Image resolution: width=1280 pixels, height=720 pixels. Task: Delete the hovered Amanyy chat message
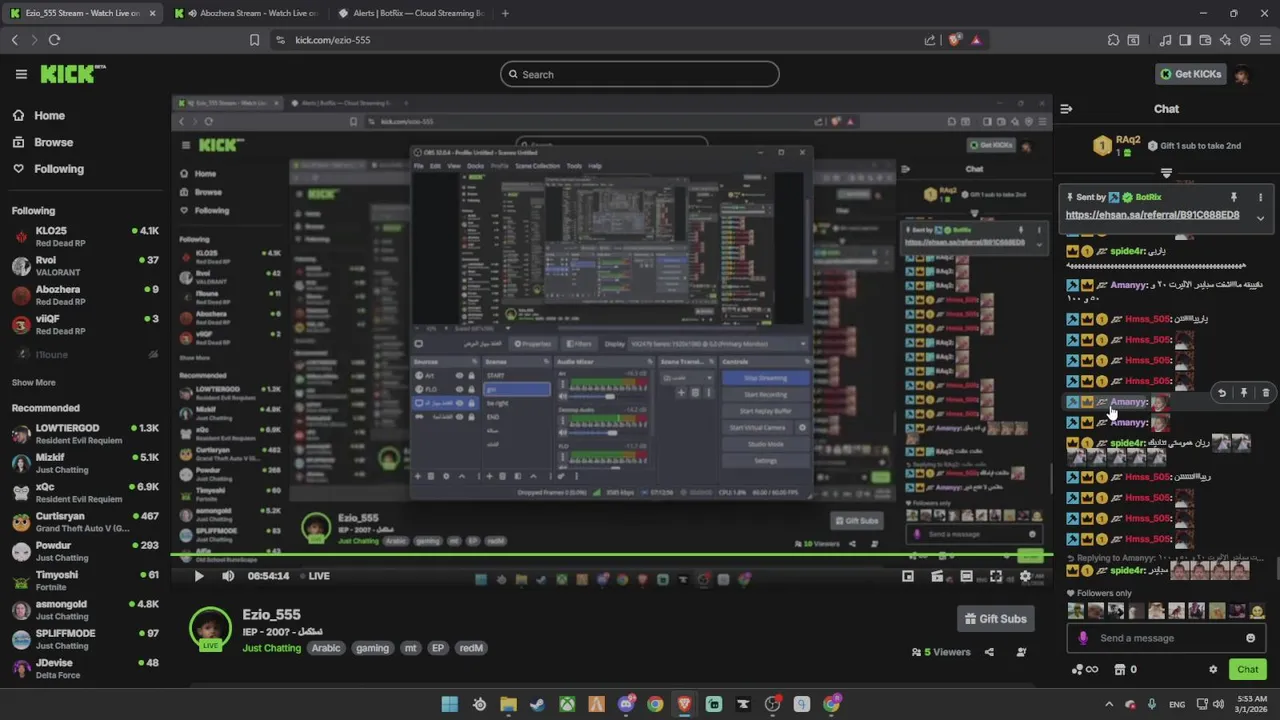click(x=1265, y=393)
